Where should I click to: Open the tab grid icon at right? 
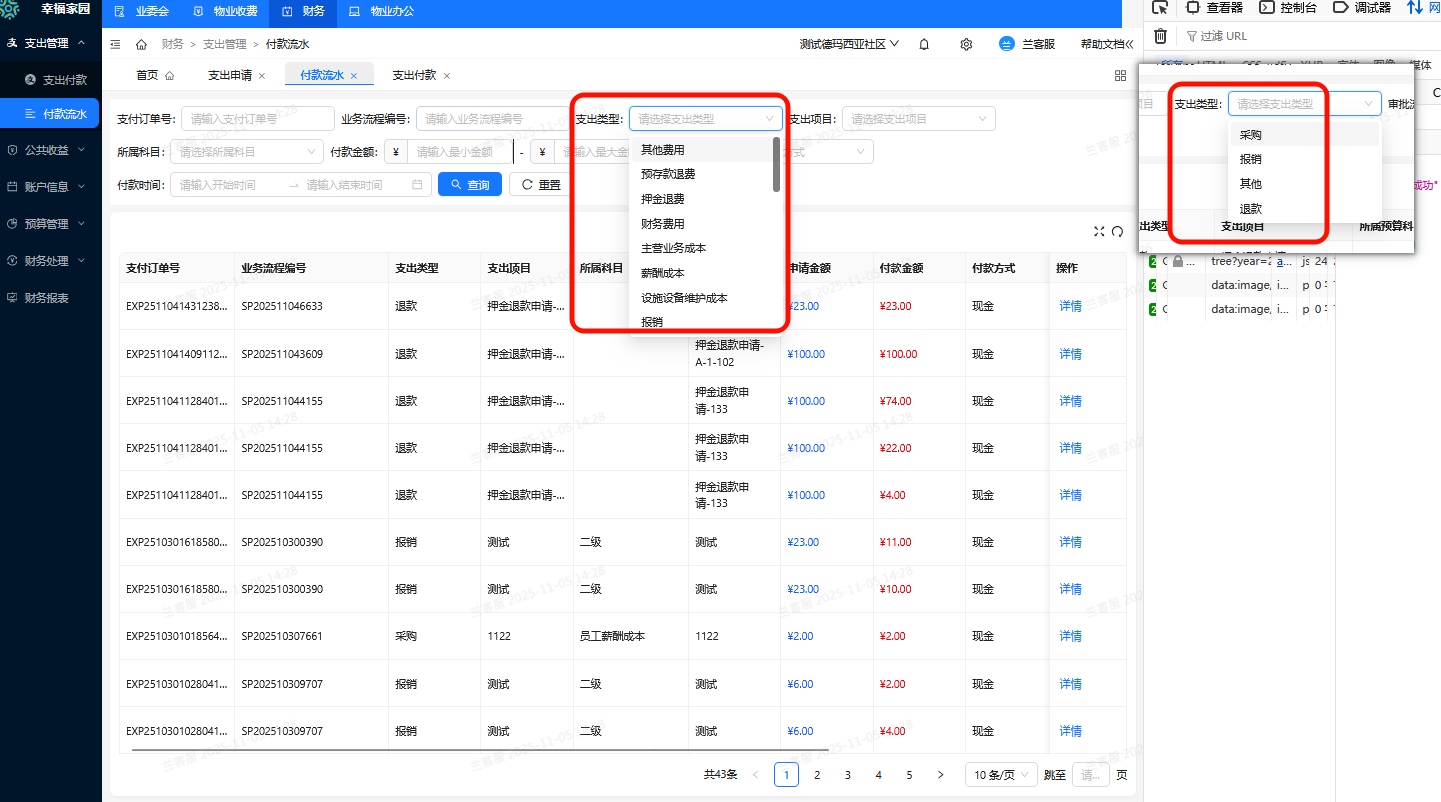point(1120,75)
